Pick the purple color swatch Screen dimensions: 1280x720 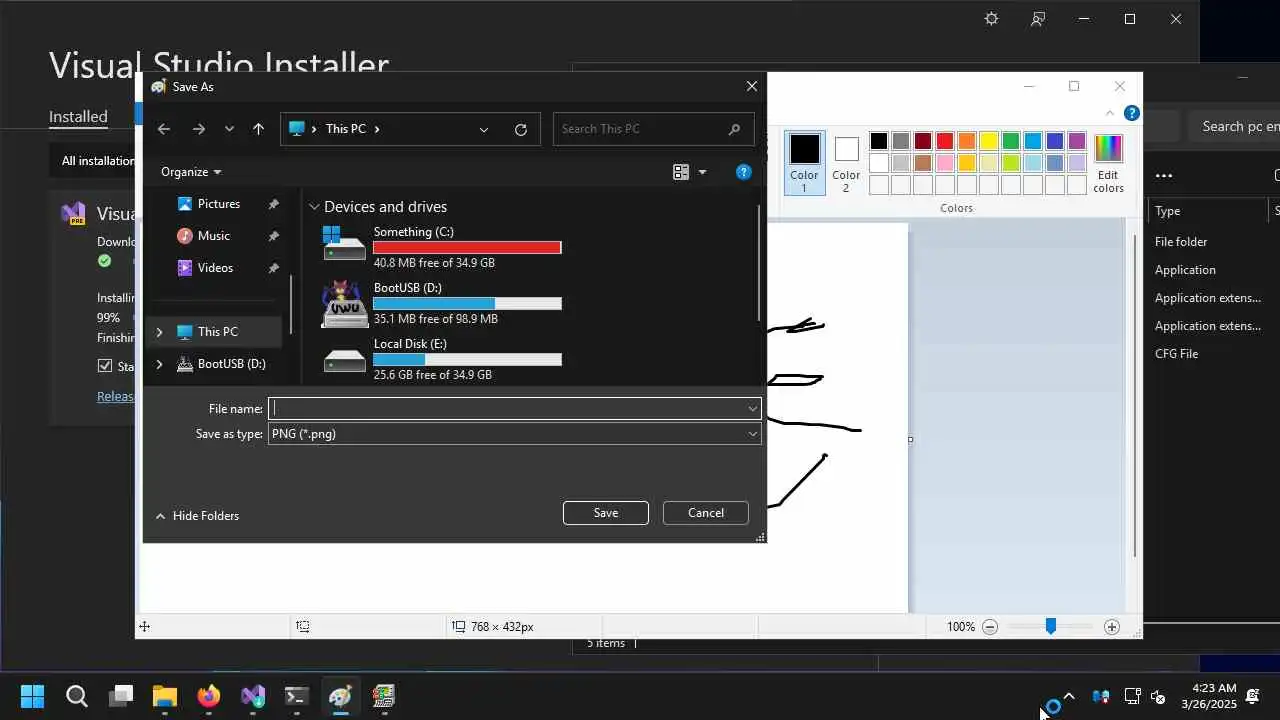(x=1077, y=141)
